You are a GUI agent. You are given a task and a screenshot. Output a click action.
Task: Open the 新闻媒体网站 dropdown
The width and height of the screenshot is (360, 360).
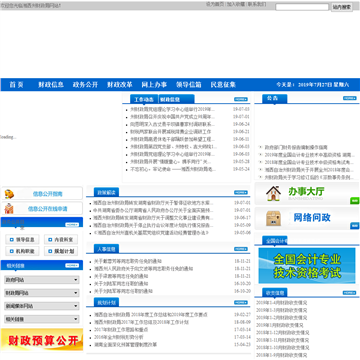click(x=42, y=306)
